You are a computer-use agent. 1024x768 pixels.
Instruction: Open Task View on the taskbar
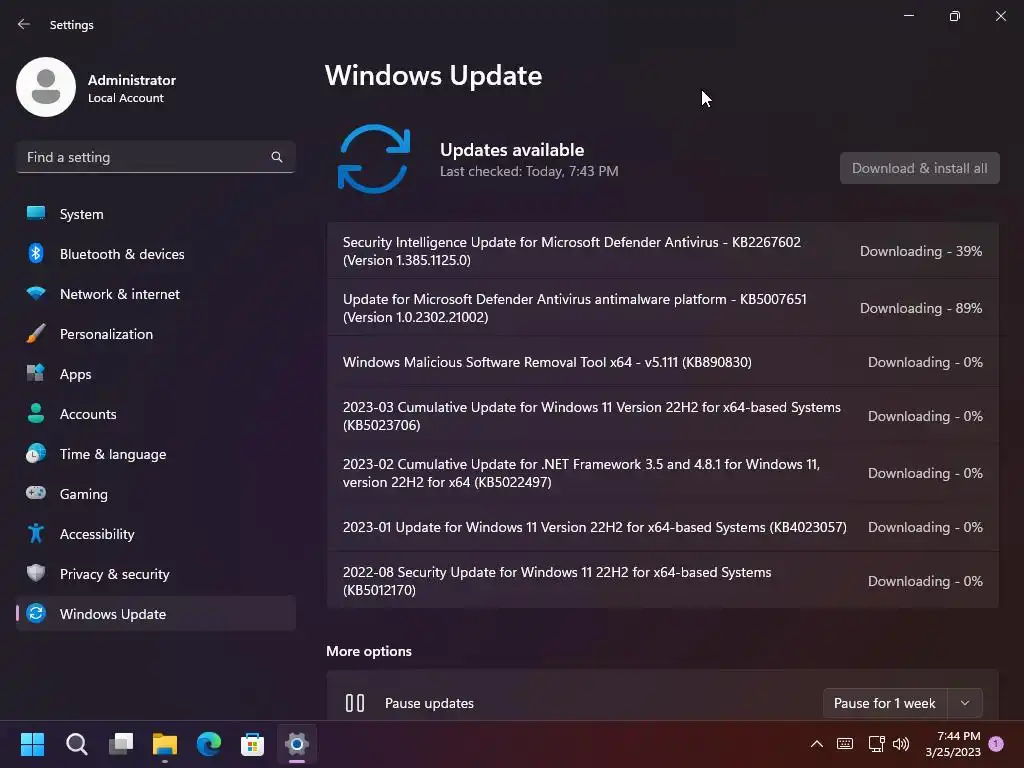point(121,744)
